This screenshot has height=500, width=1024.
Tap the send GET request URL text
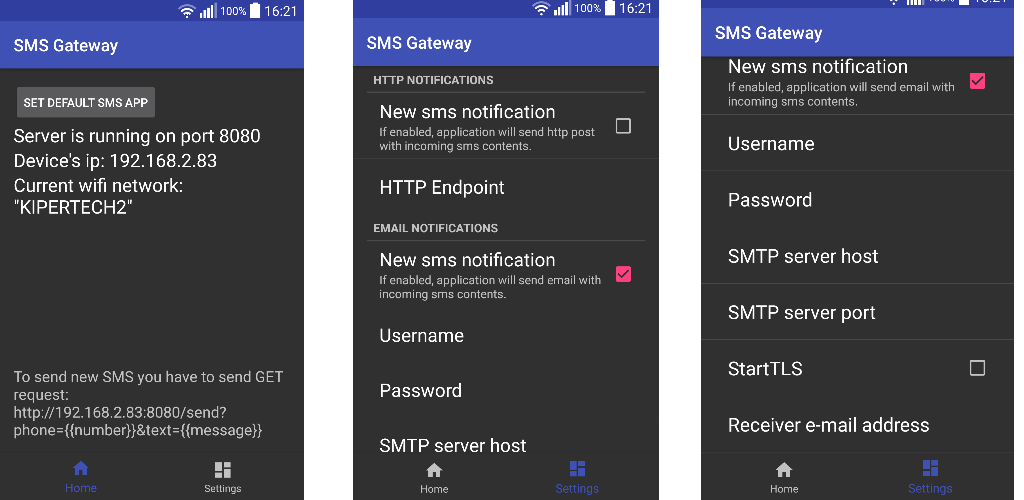(138, 422)
